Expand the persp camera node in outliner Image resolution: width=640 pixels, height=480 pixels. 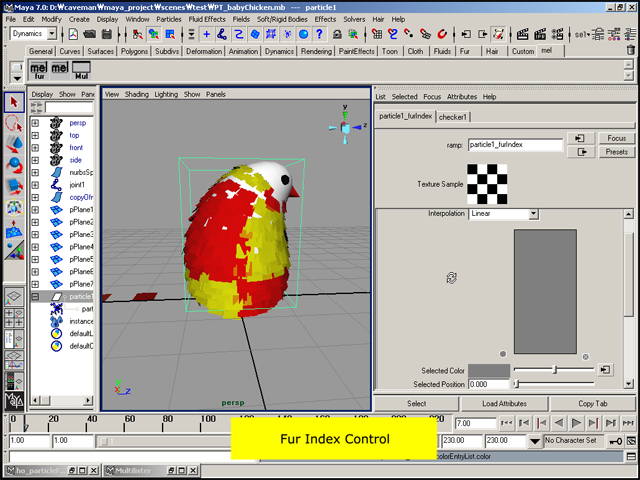pyautogui.click(x=36, y=123)
